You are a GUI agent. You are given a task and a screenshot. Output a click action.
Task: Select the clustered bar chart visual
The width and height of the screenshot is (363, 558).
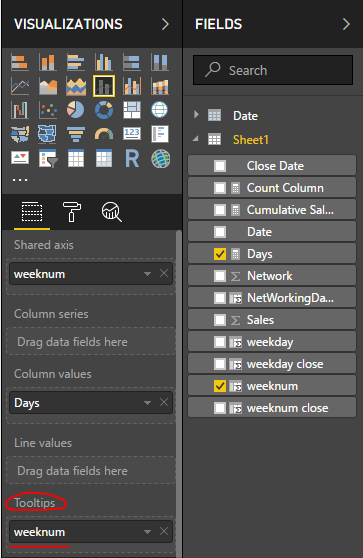(76, 62)
